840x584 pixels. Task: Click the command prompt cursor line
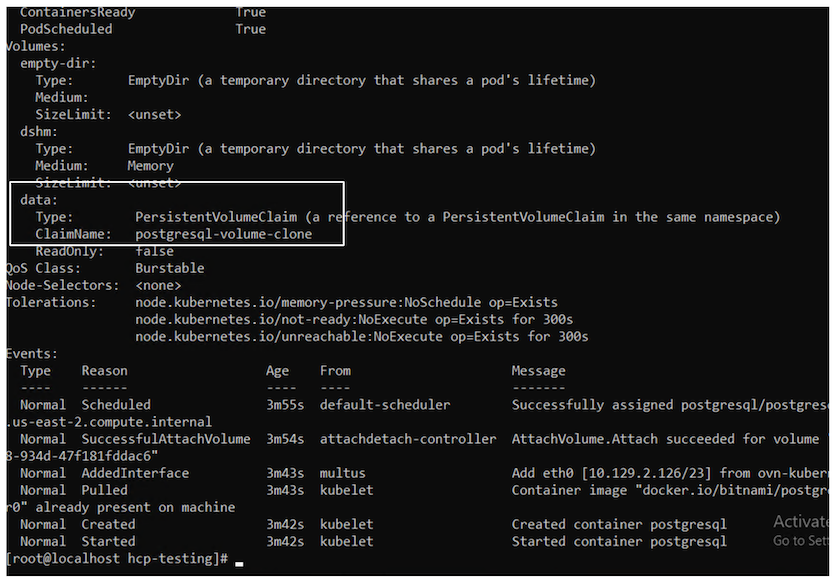click(120, 558)
